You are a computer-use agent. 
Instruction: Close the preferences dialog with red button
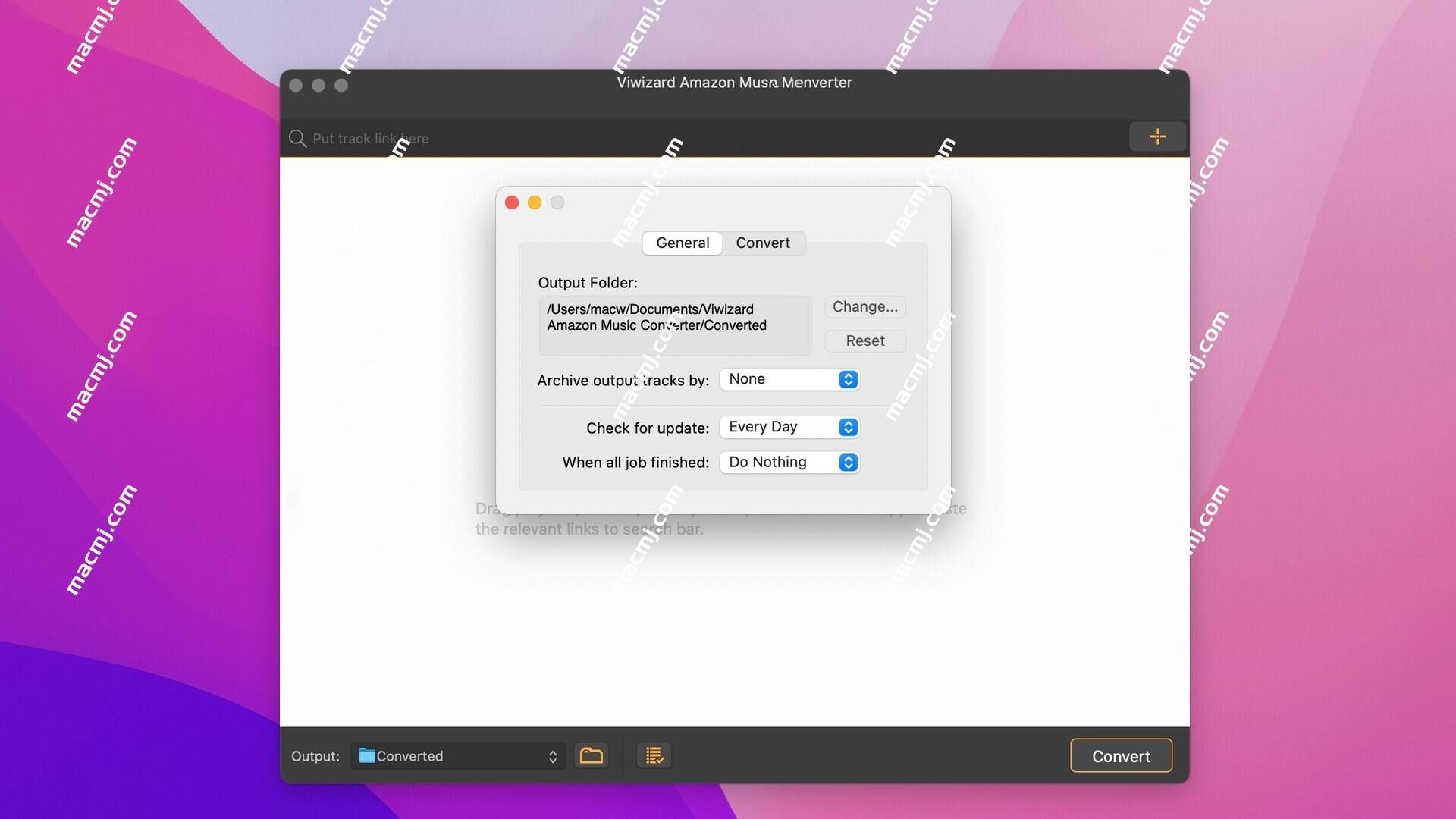512,202
